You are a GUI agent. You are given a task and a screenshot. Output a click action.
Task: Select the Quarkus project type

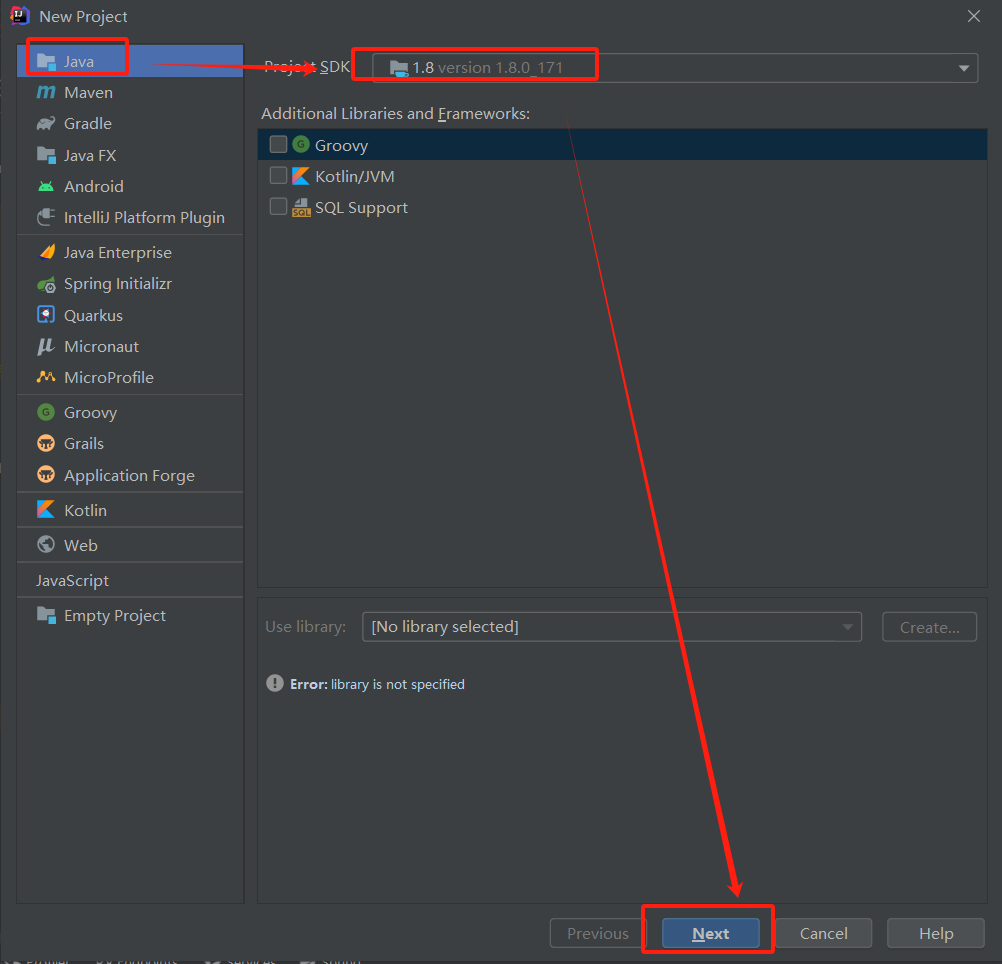pos(89,315)
